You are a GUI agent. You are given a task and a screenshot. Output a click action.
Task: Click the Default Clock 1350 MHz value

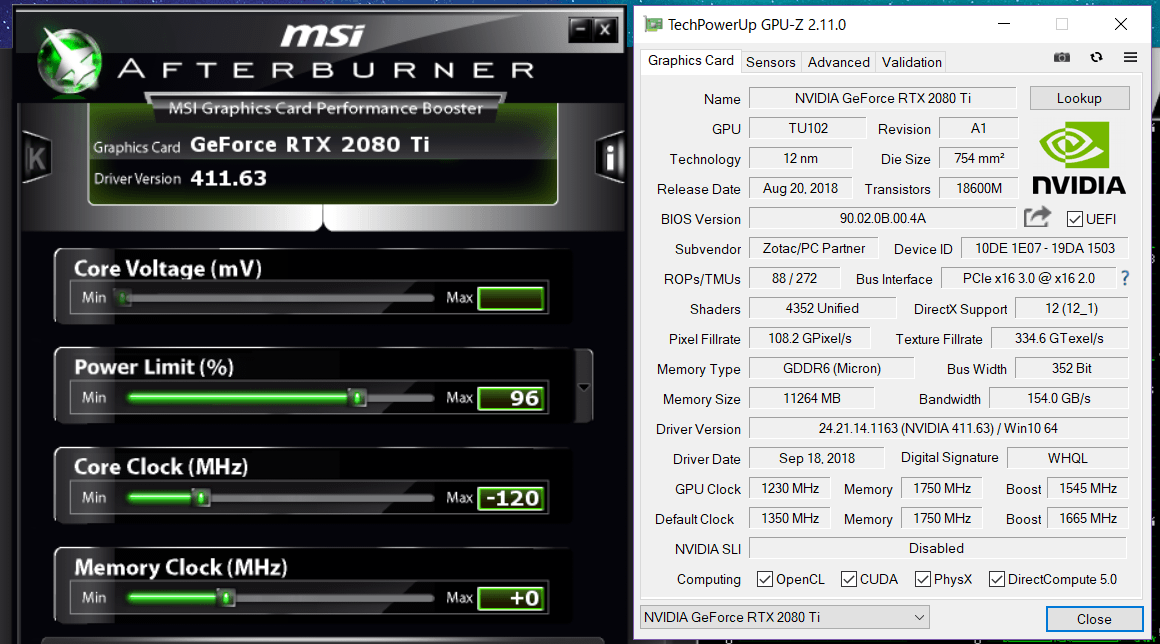click(789, 519)
